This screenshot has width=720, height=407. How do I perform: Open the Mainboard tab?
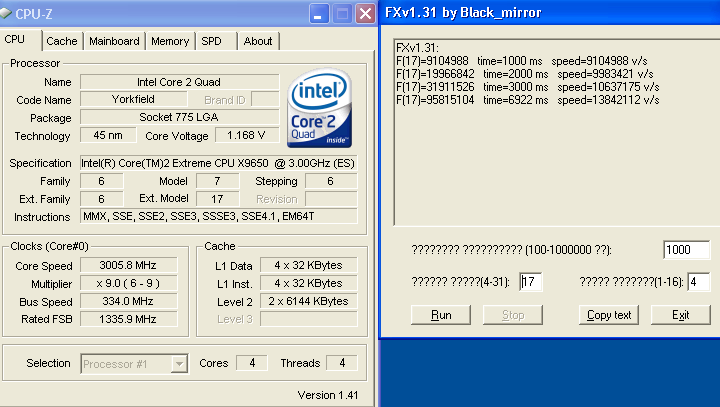point(114,41)
